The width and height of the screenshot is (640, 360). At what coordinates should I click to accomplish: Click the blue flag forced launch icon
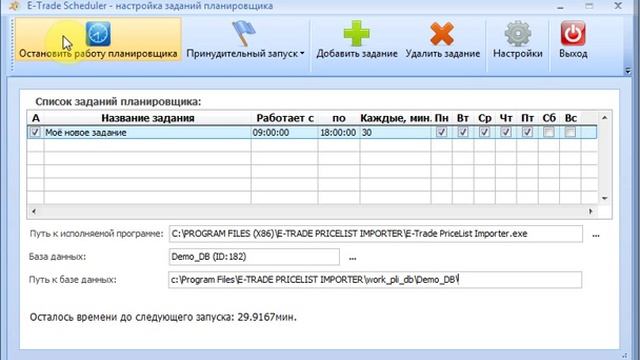point(244,33)
